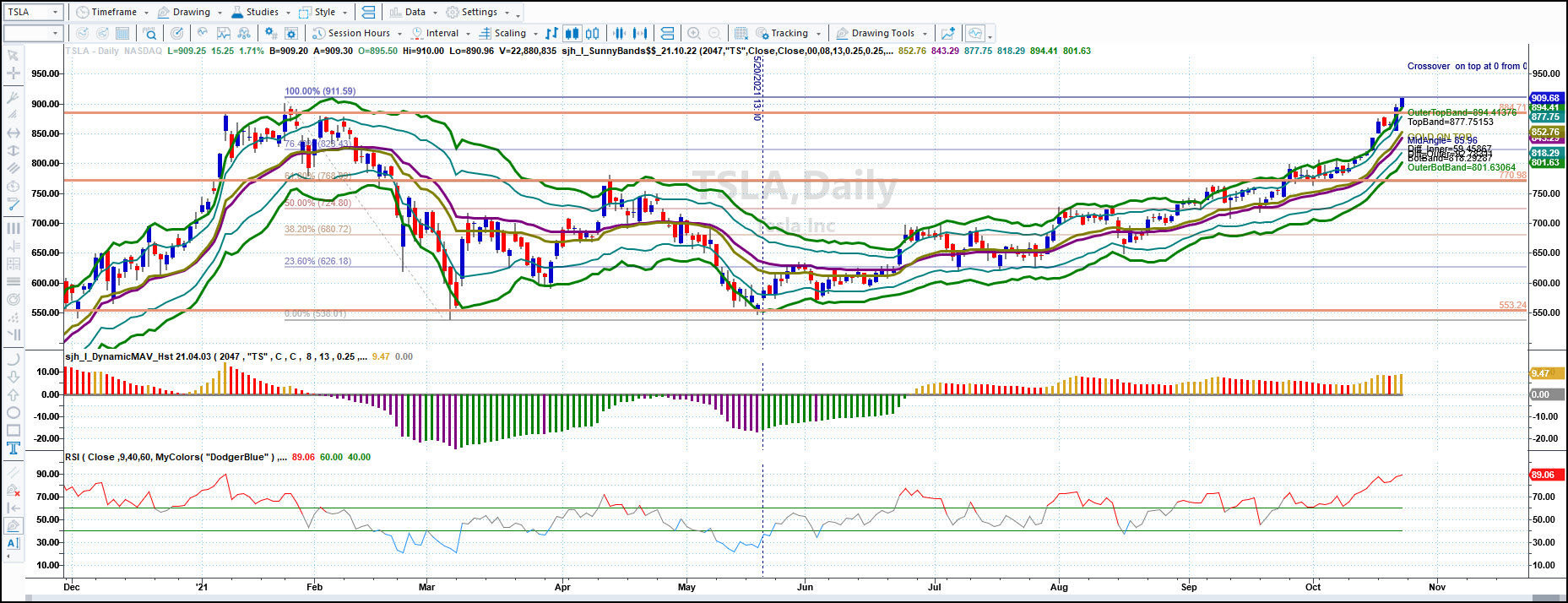
Task: Select OHLC bar chart style icon
Action: [551, 33]
